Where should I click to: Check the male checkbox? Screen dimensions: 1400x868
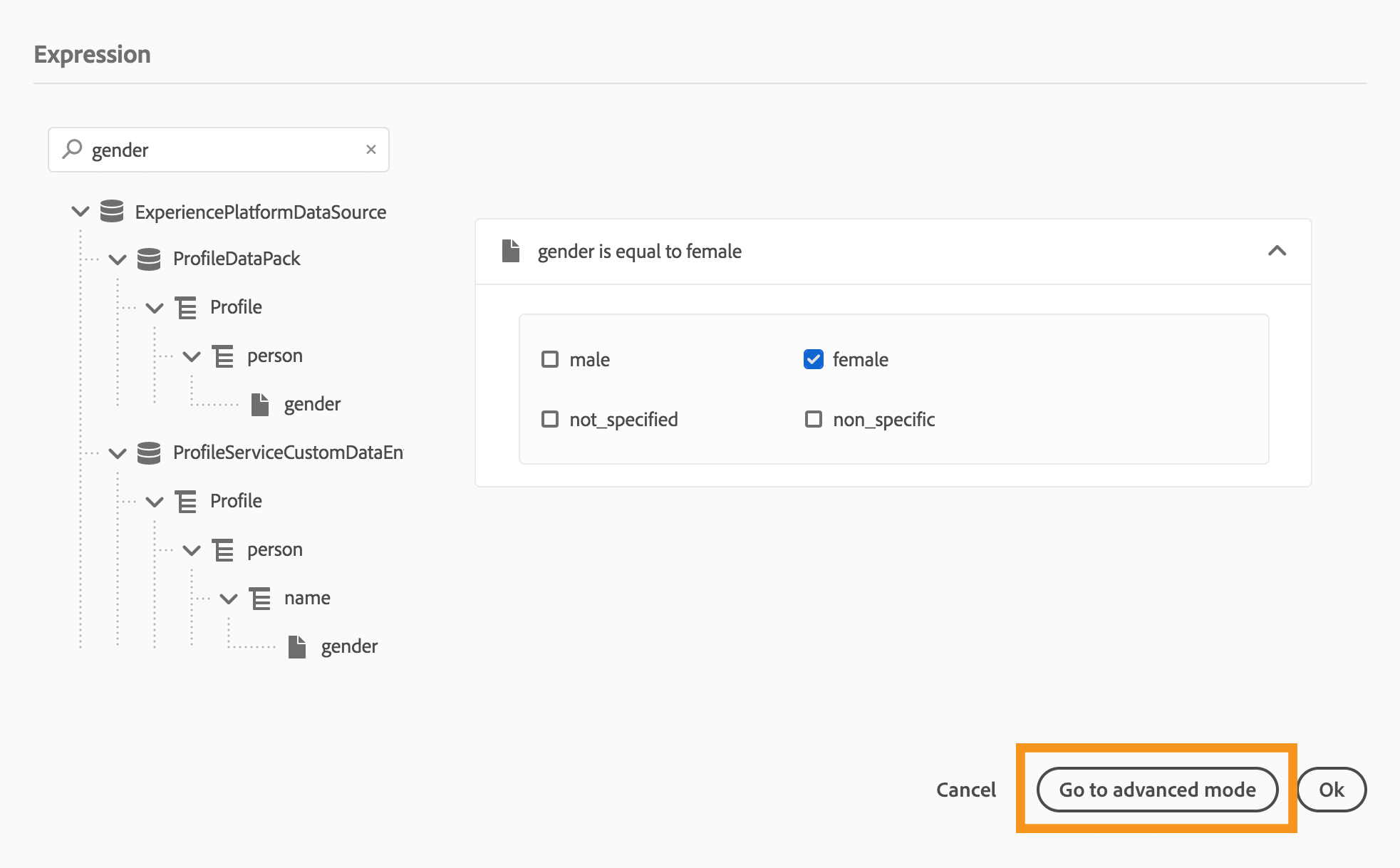pos(550,359)
